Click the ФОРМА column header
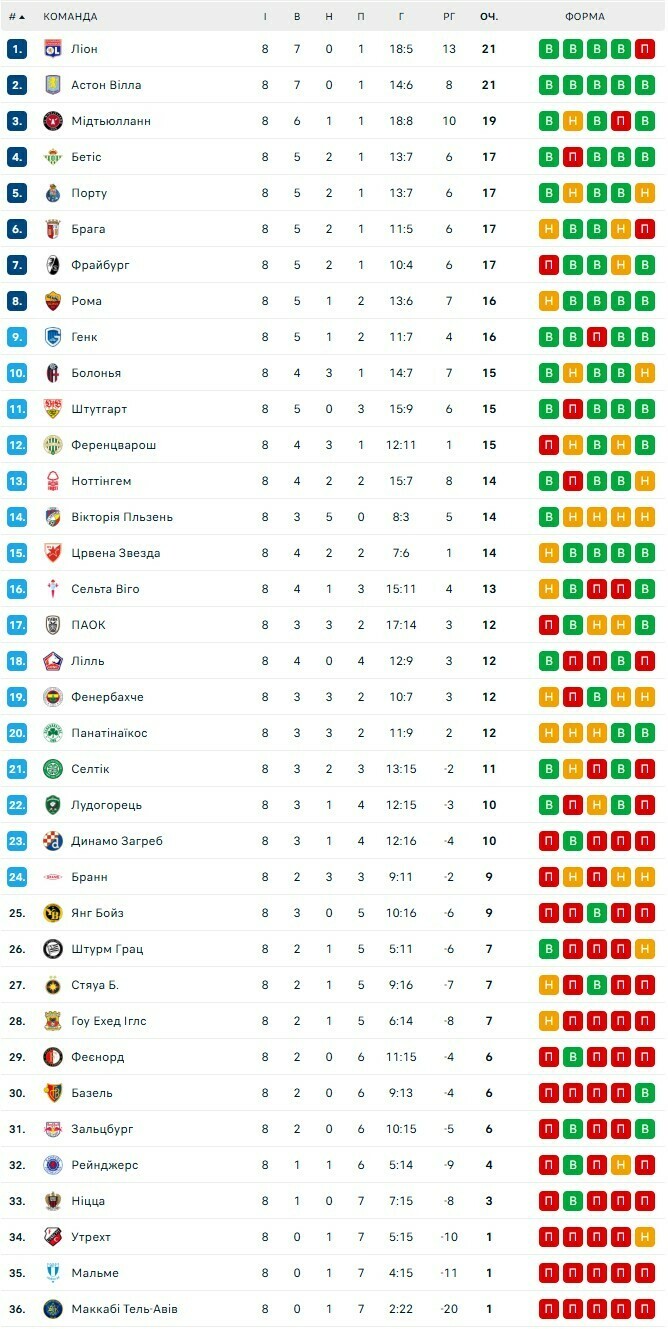Screen dimensions: 668x1329 coord(584,16)
